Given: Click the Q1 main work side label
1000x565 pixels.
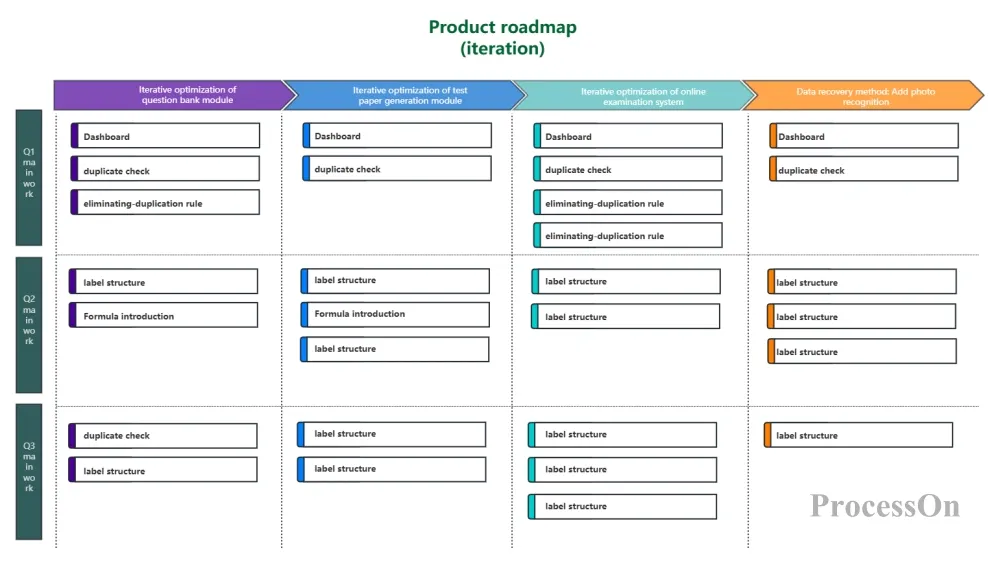Looking at the screenshot, I should (29, 178).
